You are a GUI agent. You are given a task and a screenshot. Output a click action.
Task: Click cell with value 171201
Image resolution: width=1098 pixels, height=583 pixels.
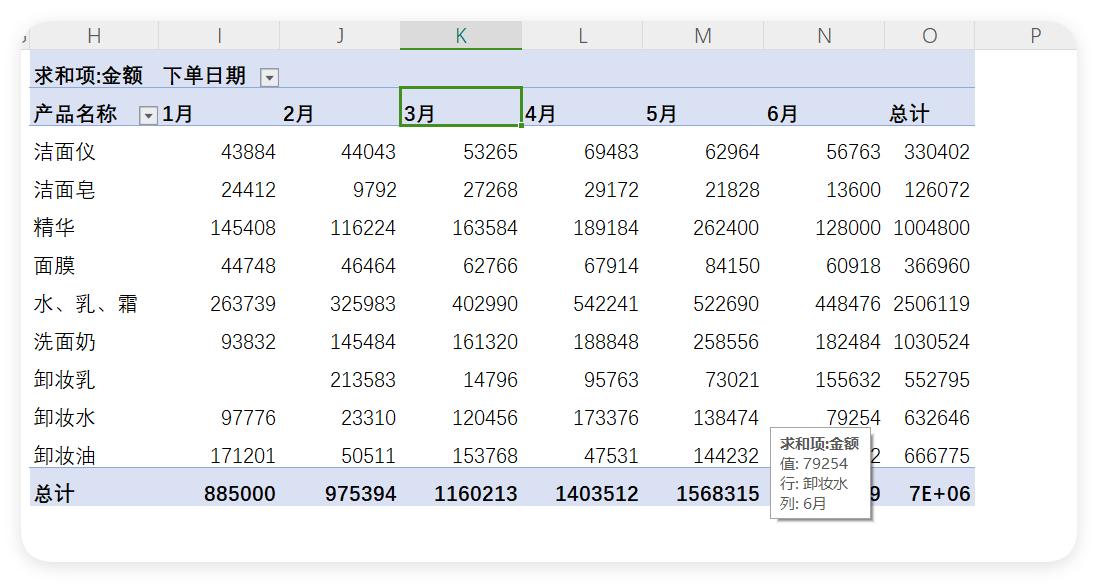pos(242,456)
